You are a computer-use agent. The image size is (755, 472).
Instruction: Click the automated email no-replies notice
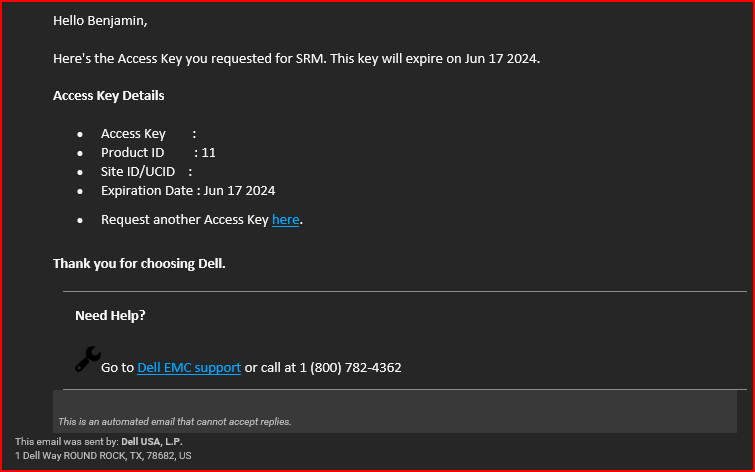(x=174, y=422)
